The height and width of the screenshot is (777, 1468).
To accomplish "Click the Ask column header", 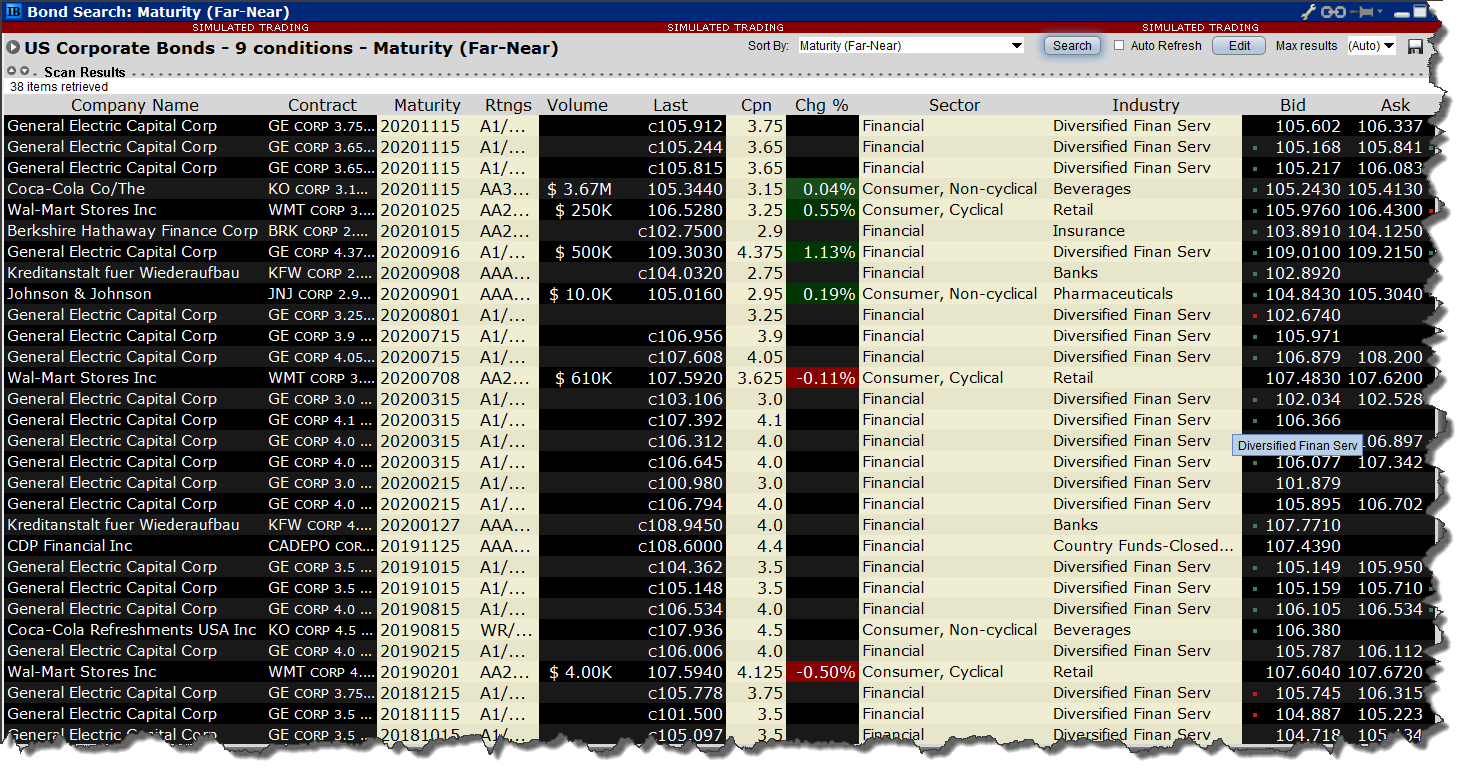I will tap(1395, 105).
